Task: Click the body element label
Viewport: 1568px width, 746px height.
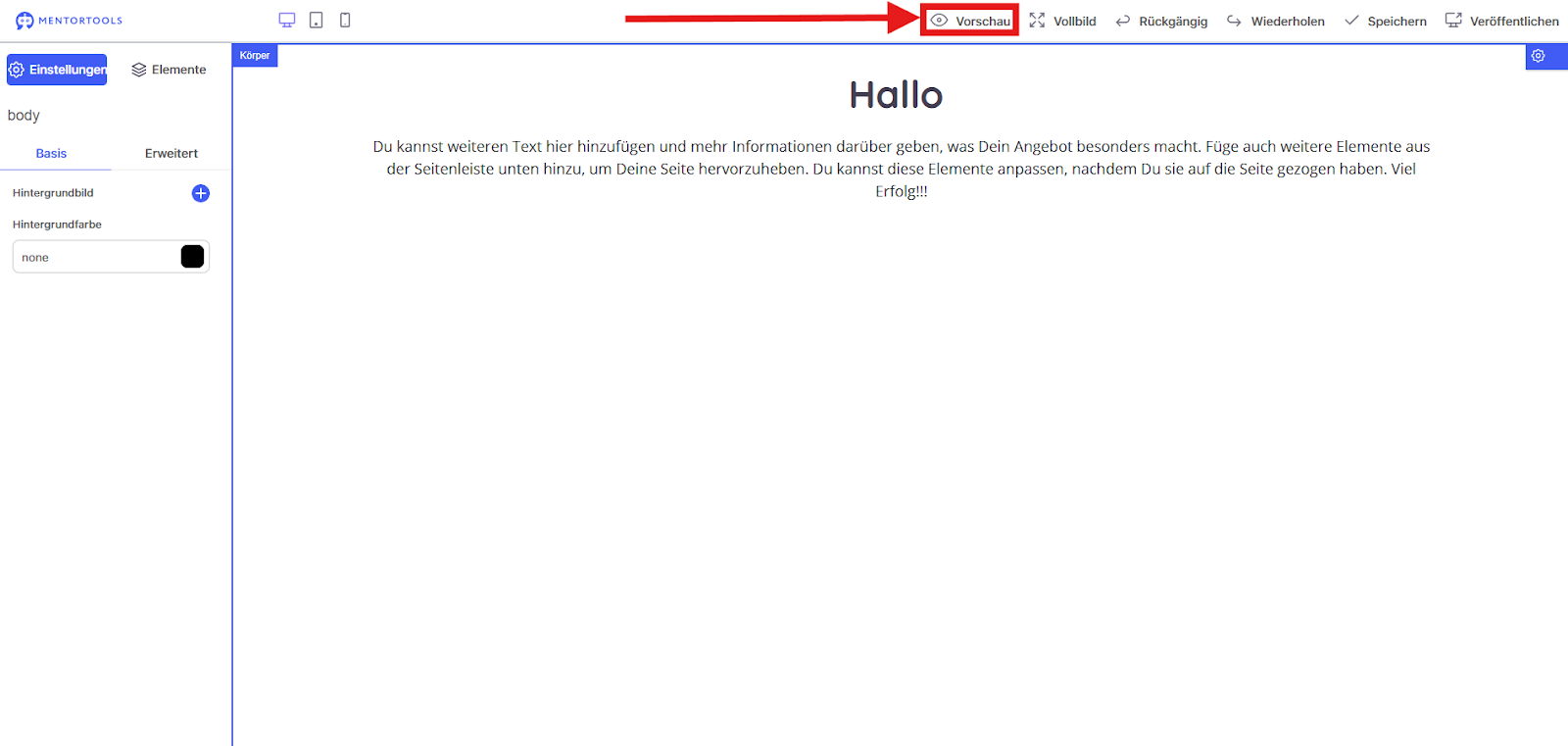Action: click(x=24, y=115)
